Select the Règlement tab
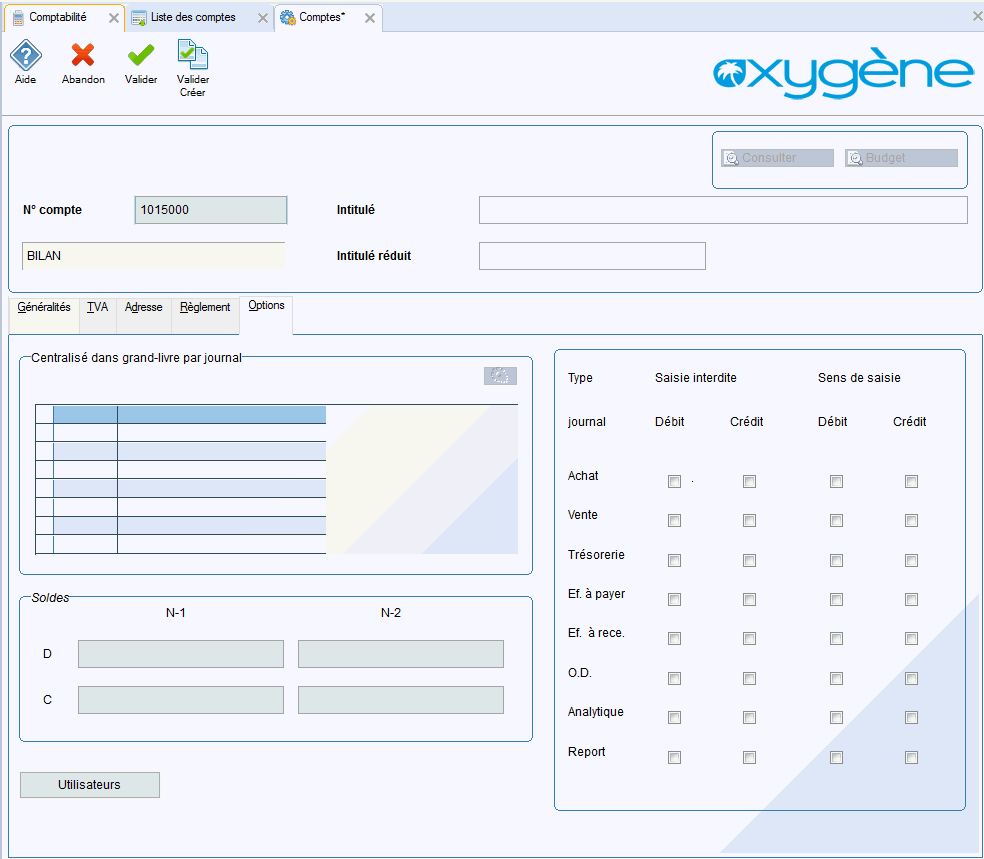Image resolution: width=984 pixels, height=859 pixels. pos(205,308)
